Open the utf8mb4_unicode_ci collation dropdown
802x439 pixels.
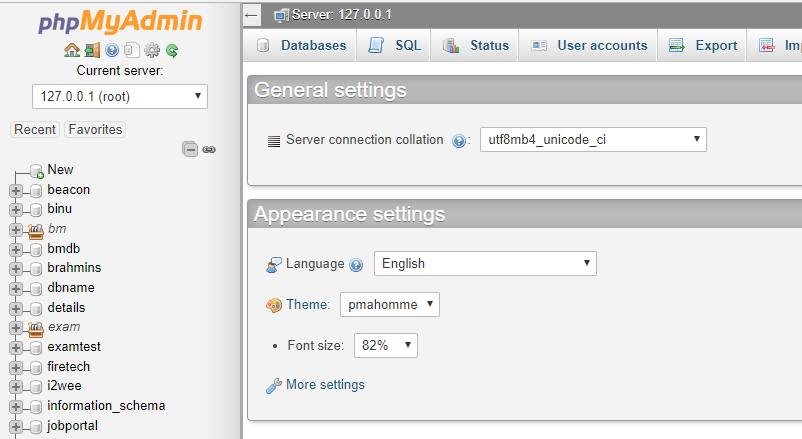coord(593,140)
